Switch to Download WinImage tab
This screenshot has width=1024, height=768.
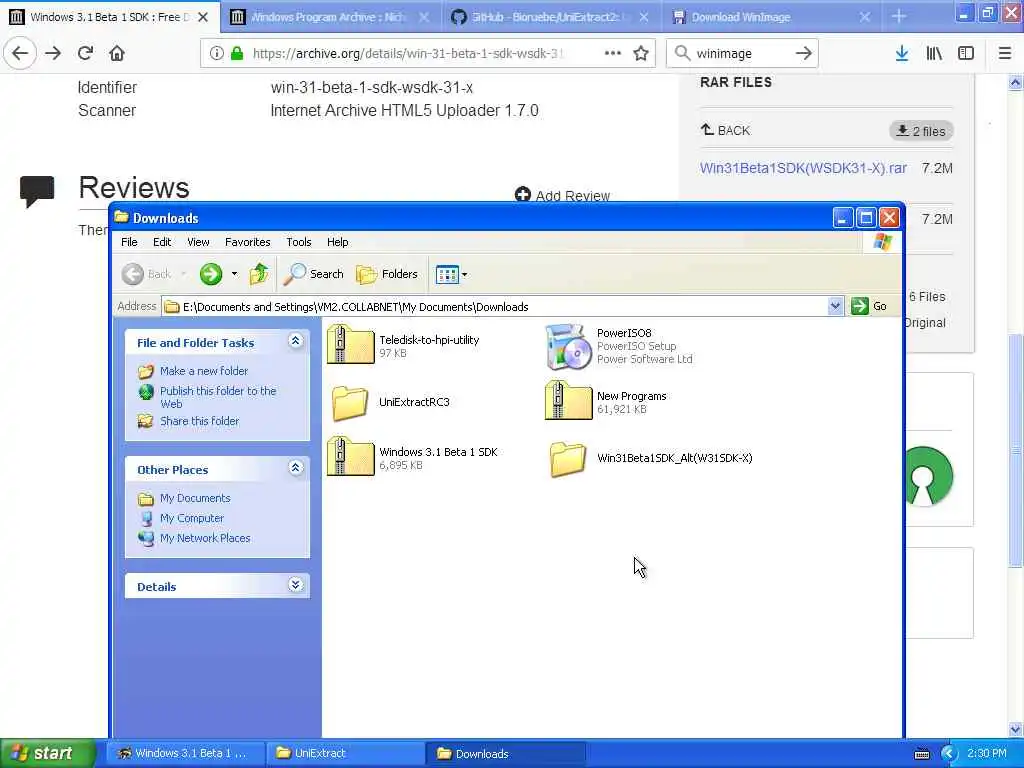pyautogui.click(x=771, y=17)
